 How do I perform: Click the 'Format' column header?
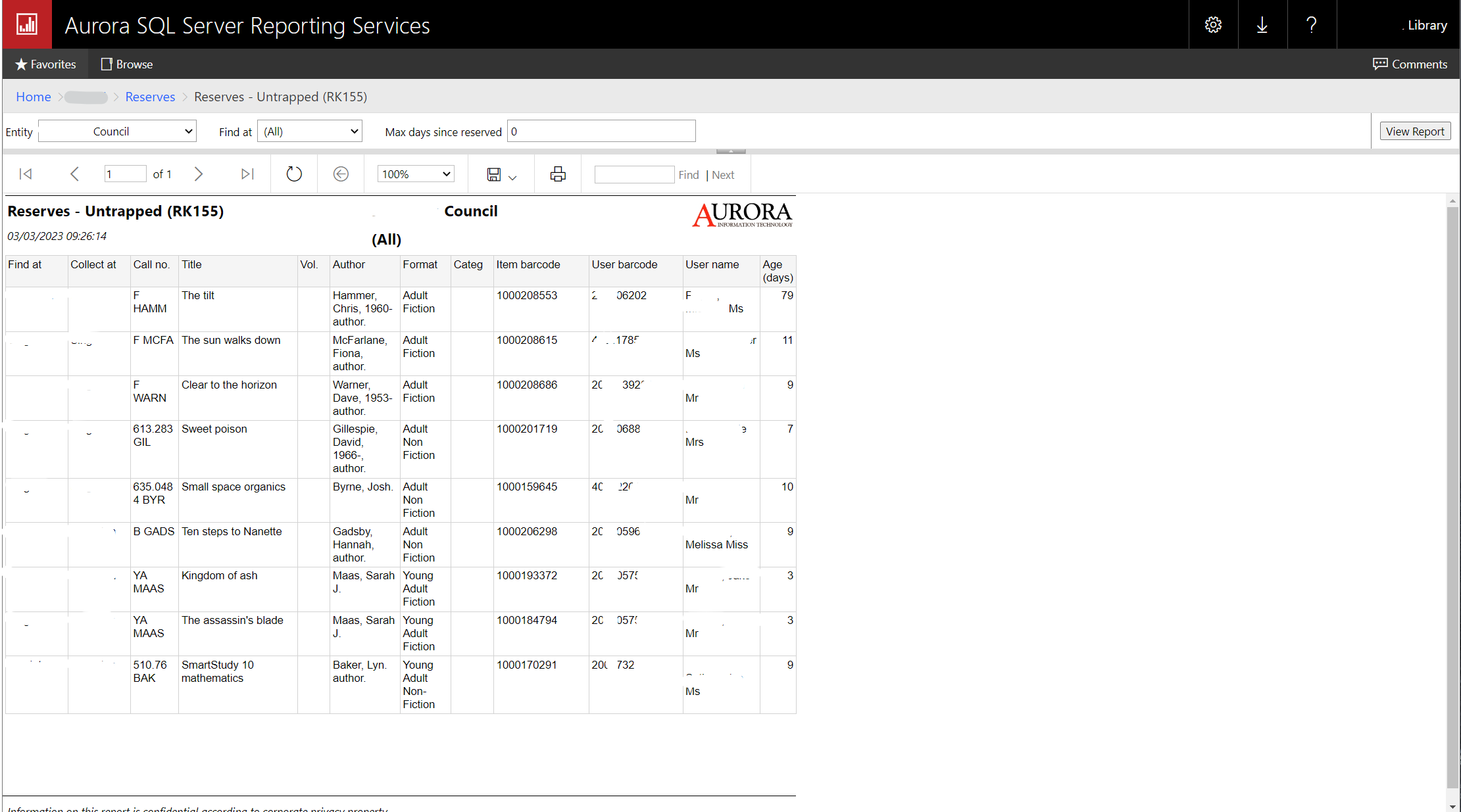coord(420,264)
